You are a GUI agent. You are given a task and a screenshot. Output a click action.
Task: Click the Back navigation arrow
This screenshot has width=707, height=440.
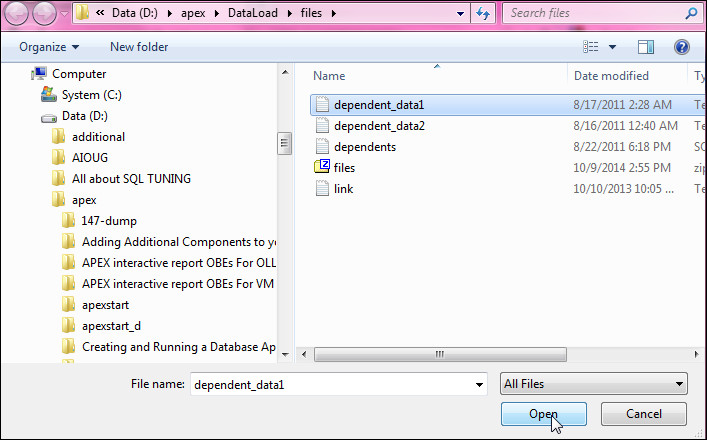point(17,14)
